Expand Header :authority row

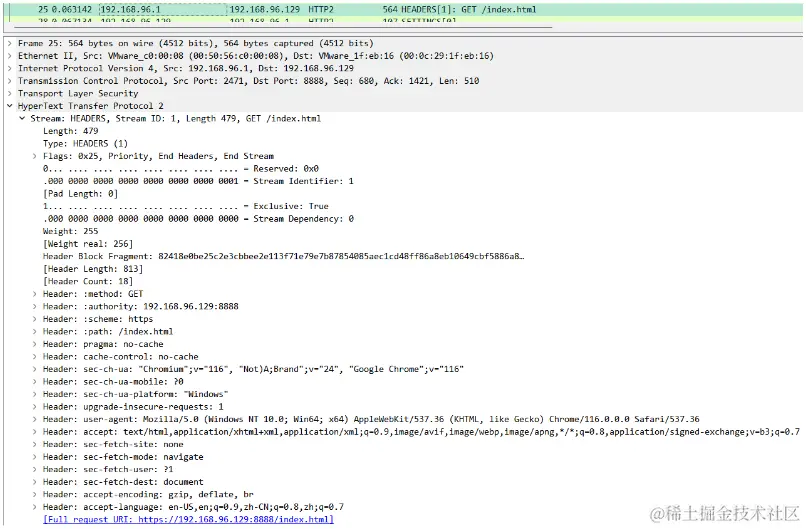(x=34, y=306)
